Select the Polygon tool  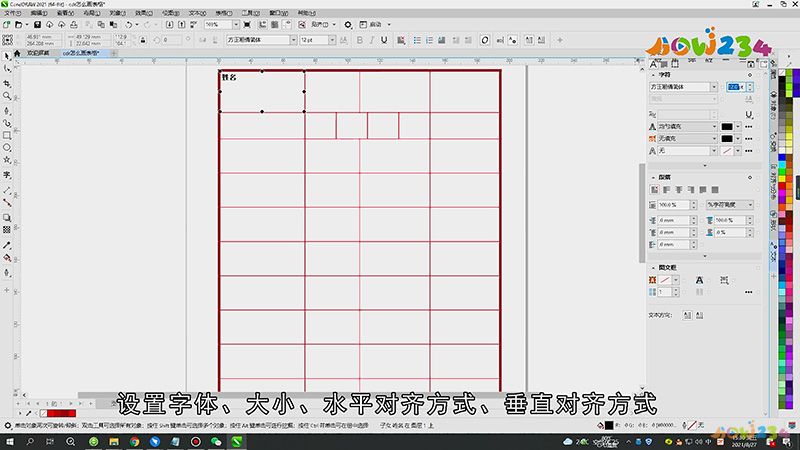pos(7,160)
